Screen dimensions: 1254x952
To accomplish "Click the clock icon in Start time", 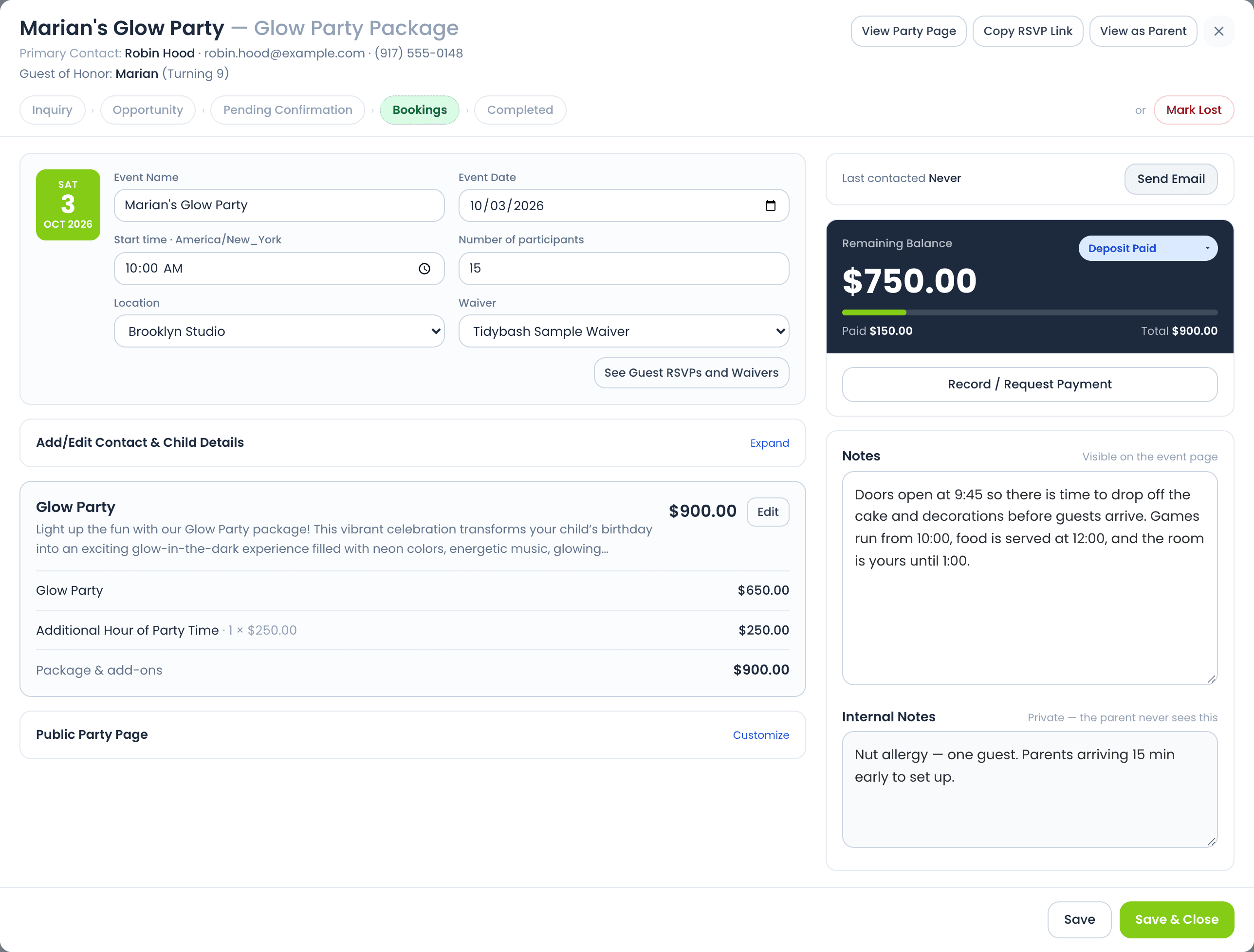I will tap(424, 269).
